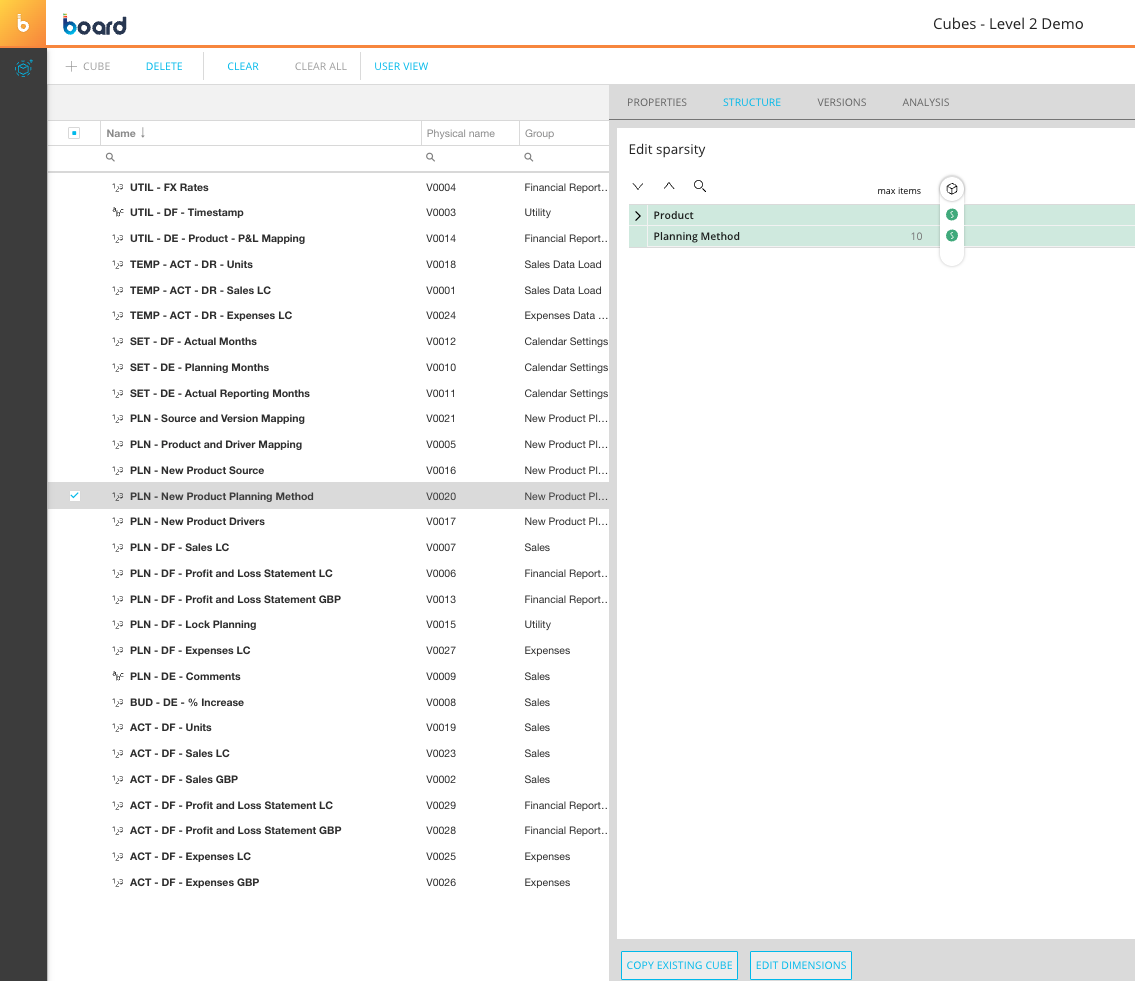1135x981 pixels.
Task: Click the USER VIEW button
Action: [401, 66]
